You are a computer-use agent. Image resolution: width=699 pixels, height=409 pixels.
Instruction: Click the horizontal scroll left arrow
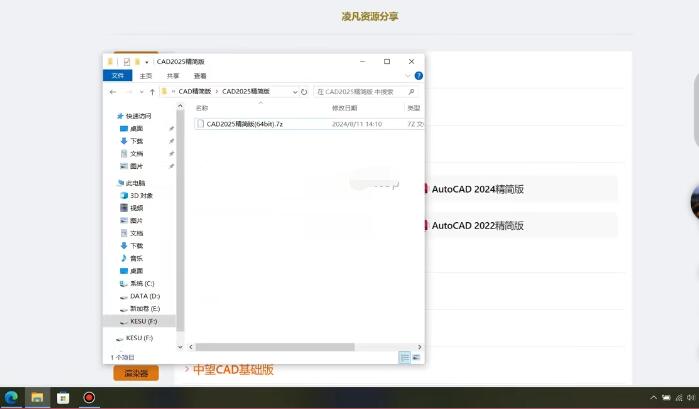[191, 347]
